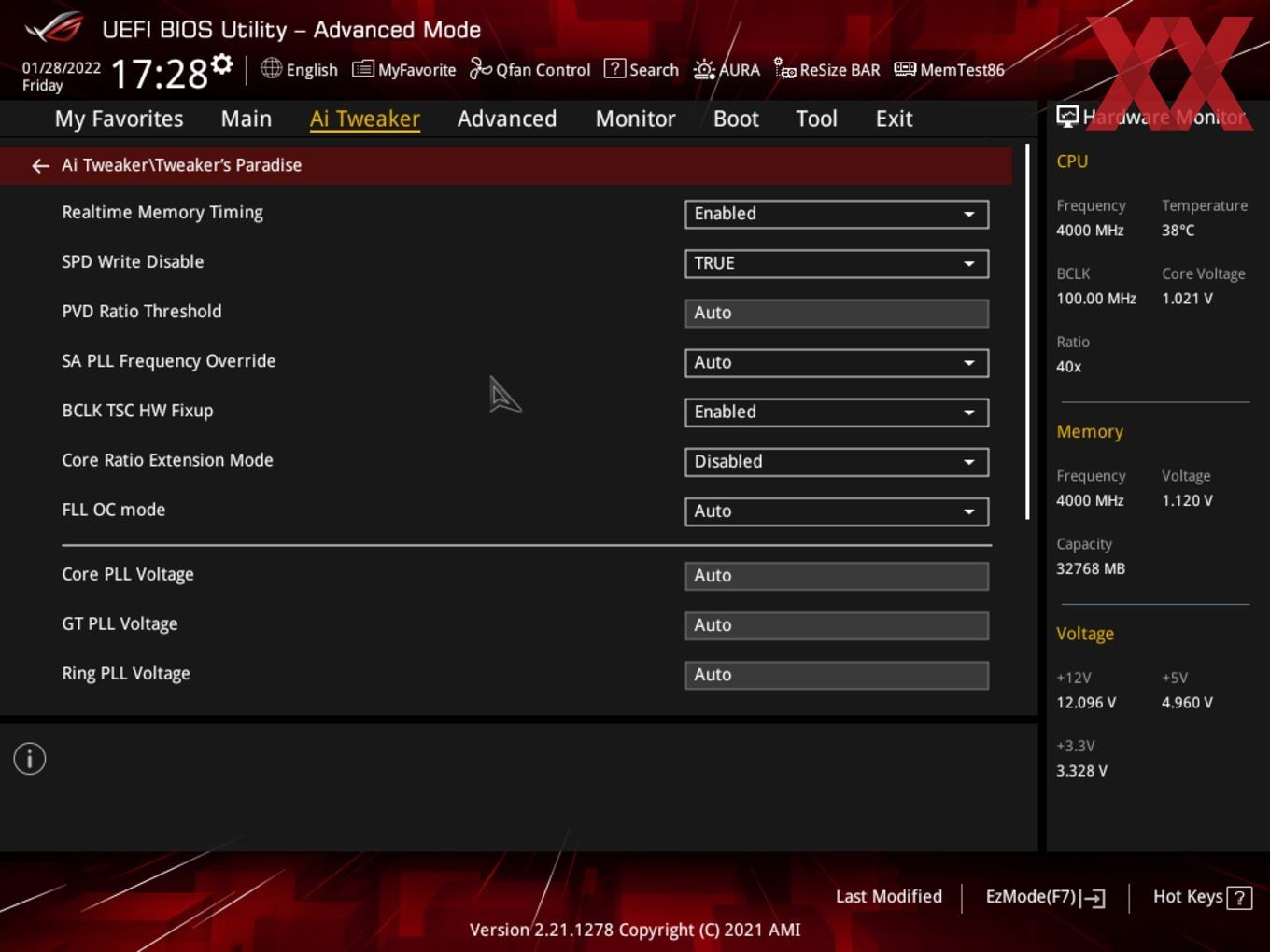This screenshot has width=1270, height=952.
Task: Click the English language globe icon
Action: click(271, 68)
